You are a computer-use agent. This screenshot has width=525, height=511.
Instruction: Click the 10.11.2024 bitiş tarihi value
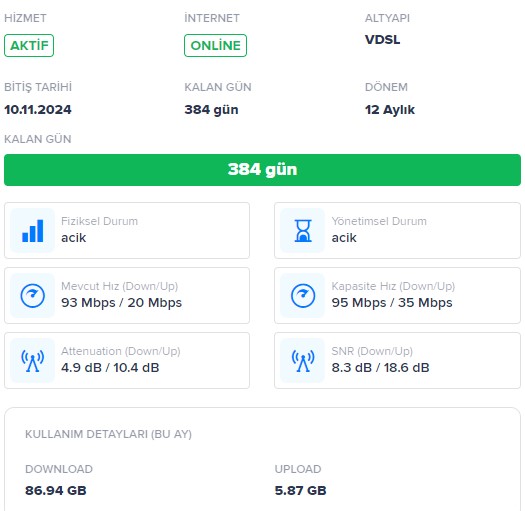point(38,110)
